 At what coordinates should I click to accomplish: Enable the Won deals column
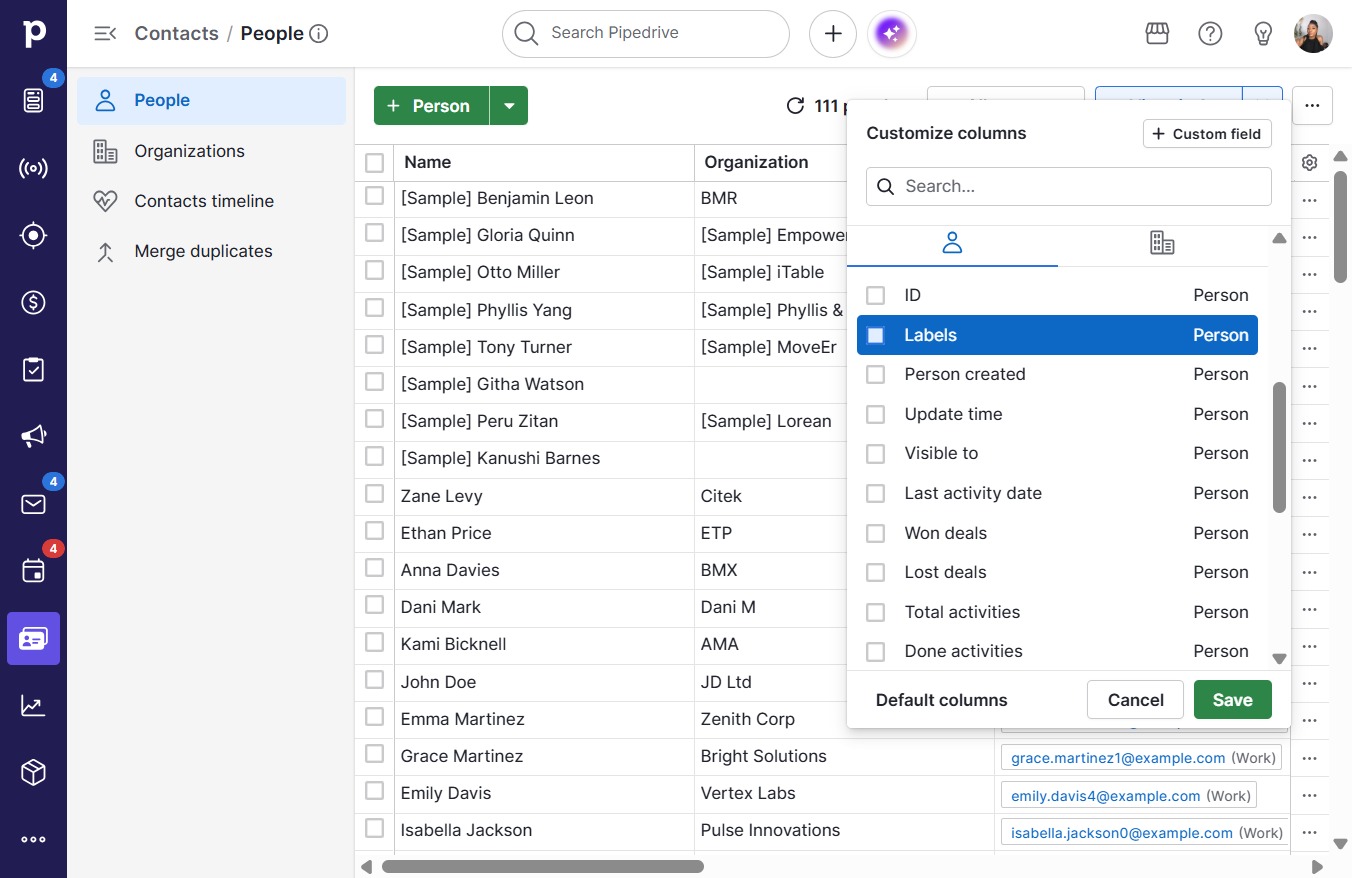point(876,533)
